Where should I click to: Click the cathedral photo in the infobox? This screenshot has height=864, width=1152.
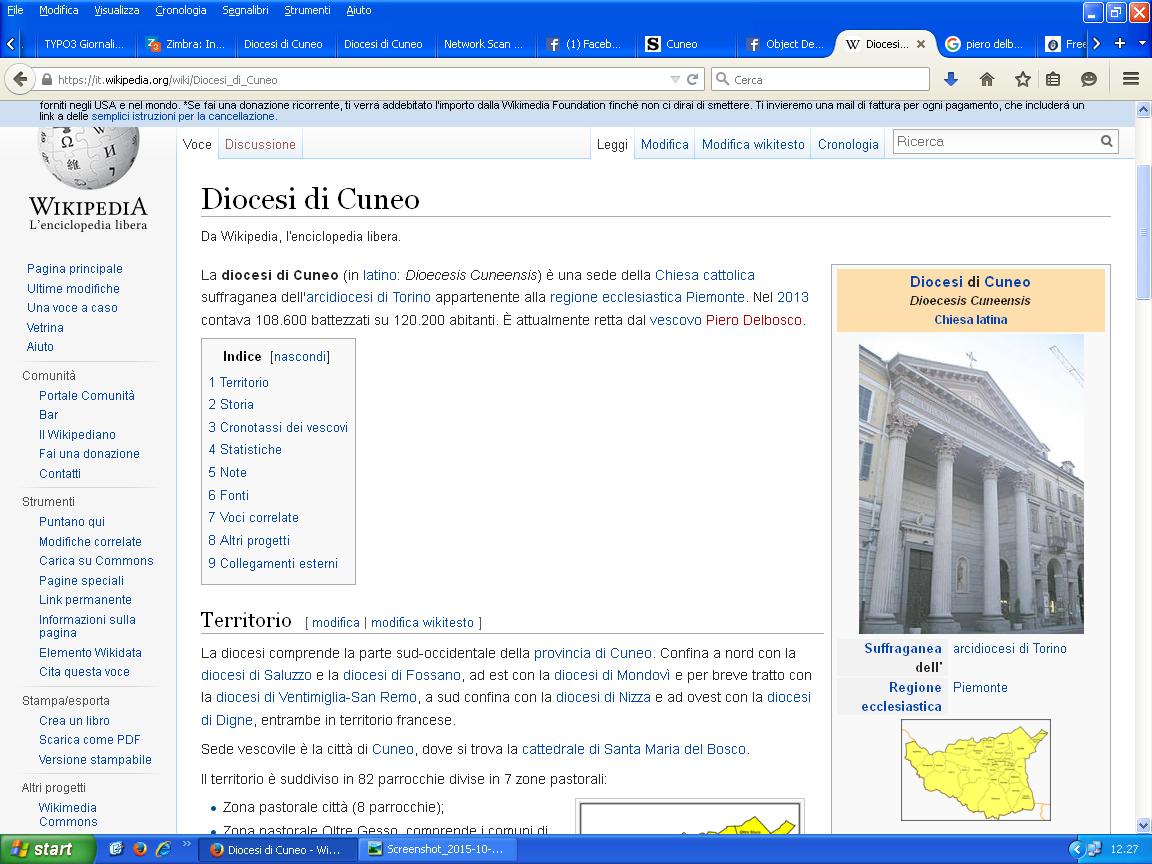click(x=971, y=483)
